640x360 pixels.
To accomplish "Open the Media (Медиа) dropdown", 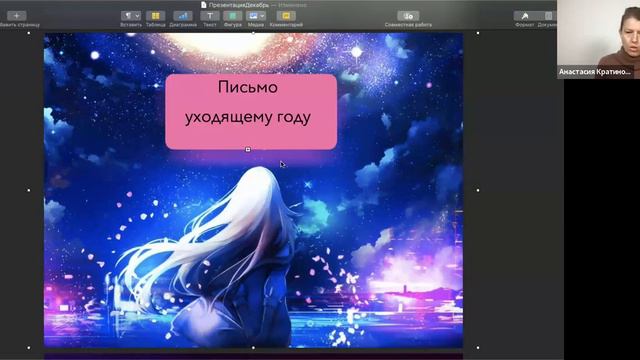I will click(256, 16).
